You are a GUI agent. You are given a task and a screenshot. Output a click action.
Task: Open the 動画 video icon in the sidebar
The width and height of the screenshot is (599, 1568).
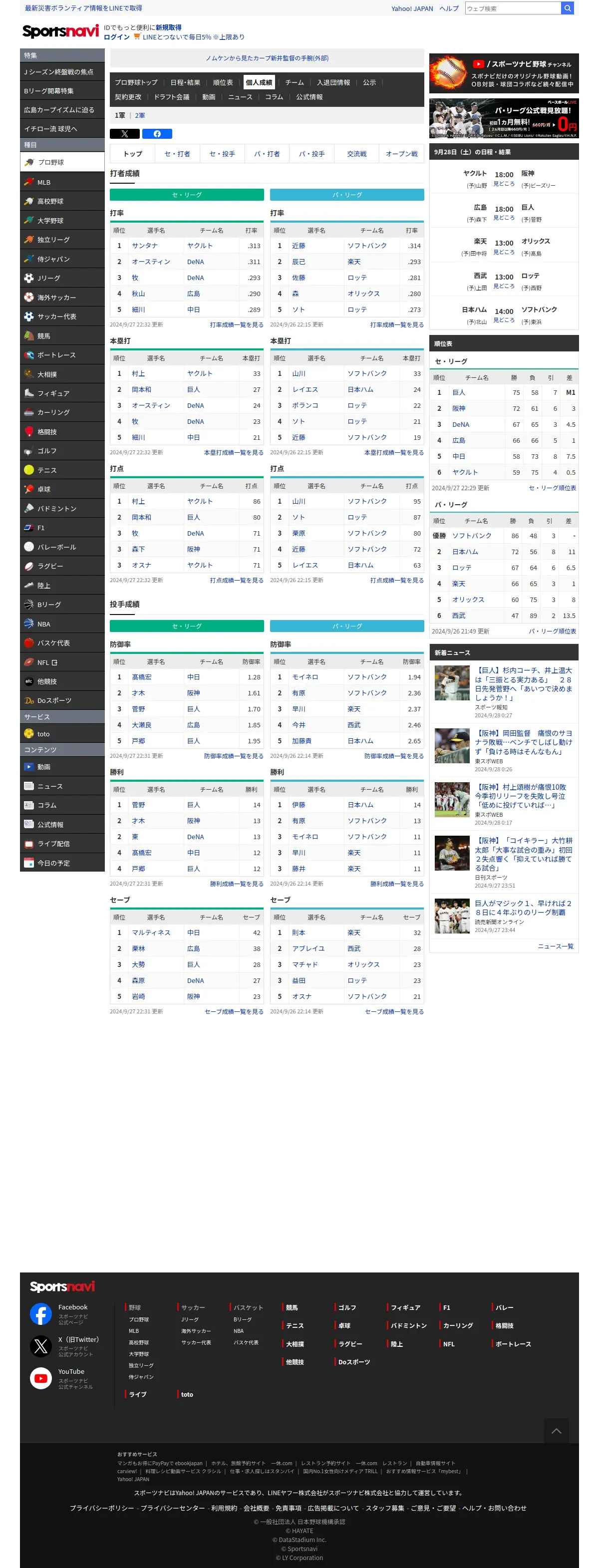[28, 767]
